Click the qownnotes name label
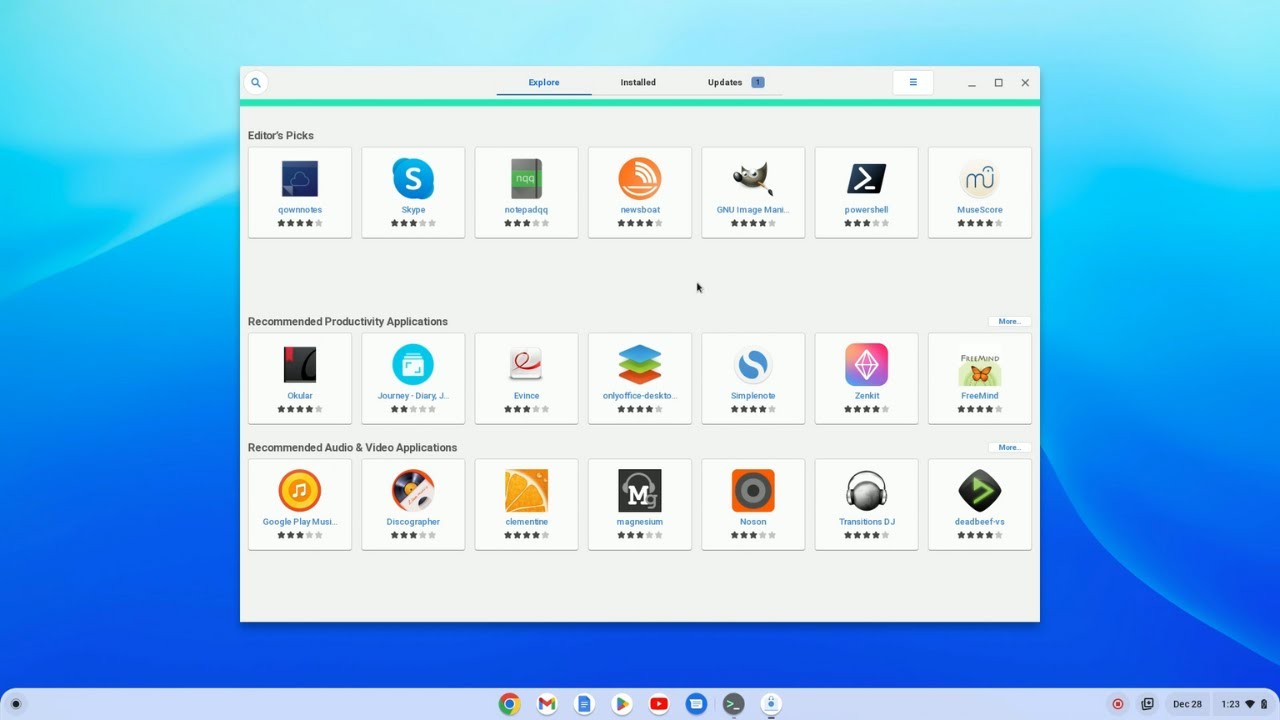 pyautogui.click(x=300, y=210)
